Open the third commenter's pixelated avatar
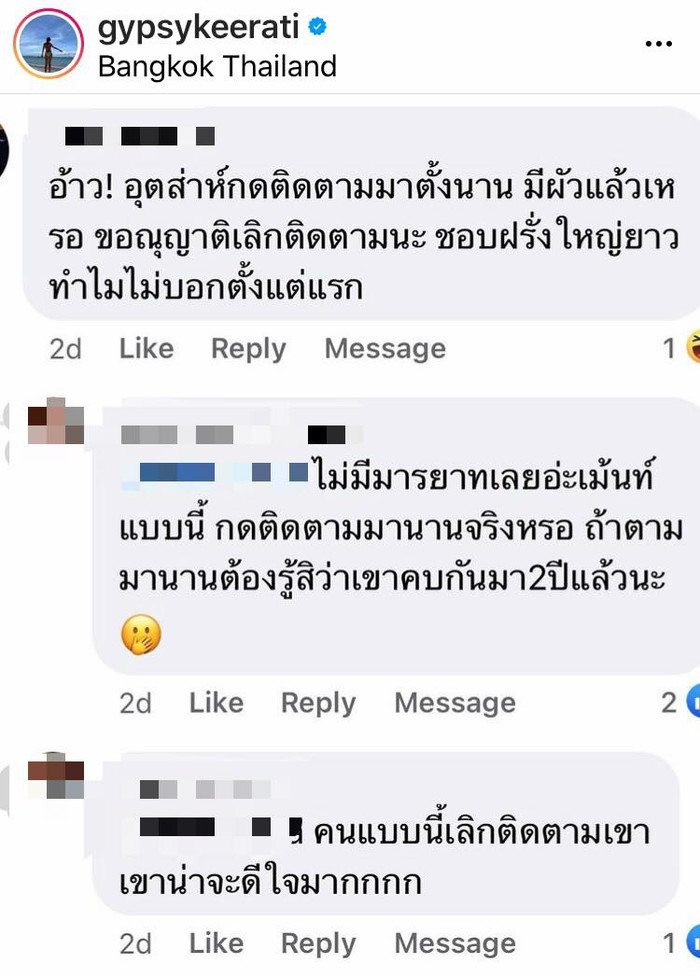This screenshot has width=700, height=976. click(x=55, y=776)
